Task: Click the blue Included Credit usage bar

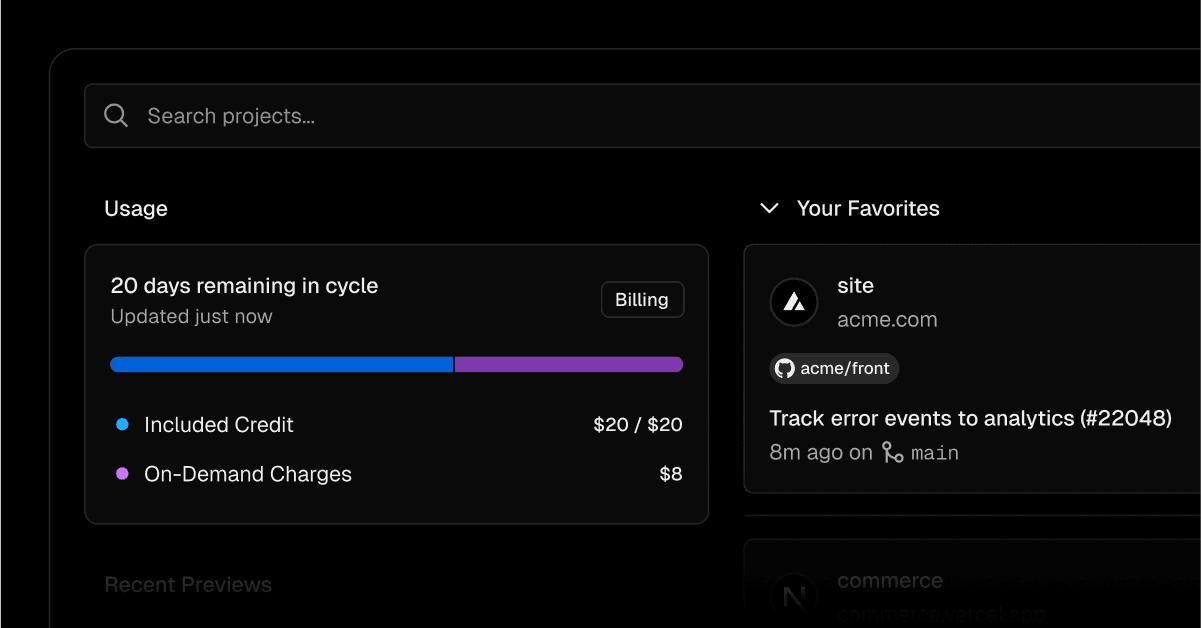Action: tap(281, 365)
